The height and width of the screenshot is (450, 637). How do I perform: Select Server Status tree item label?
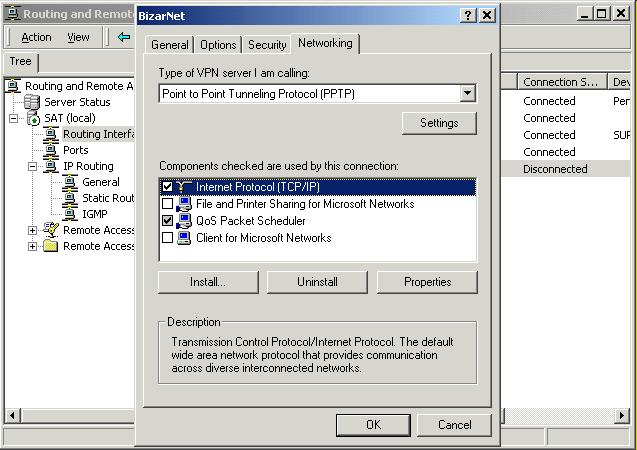coord(77,102)
